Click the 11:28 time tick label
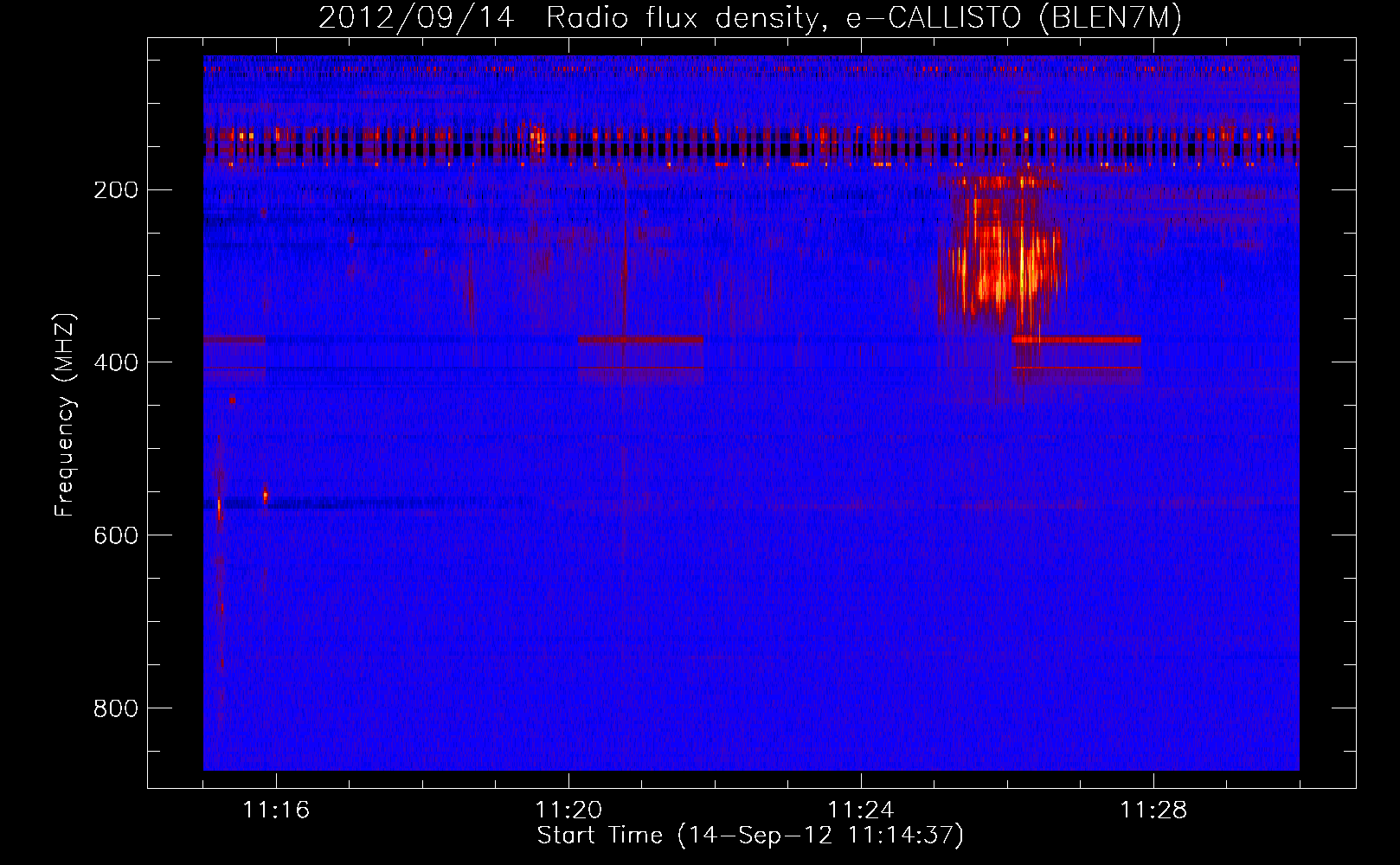This screenshot has width=1400, height=865. click(1153, 810)
